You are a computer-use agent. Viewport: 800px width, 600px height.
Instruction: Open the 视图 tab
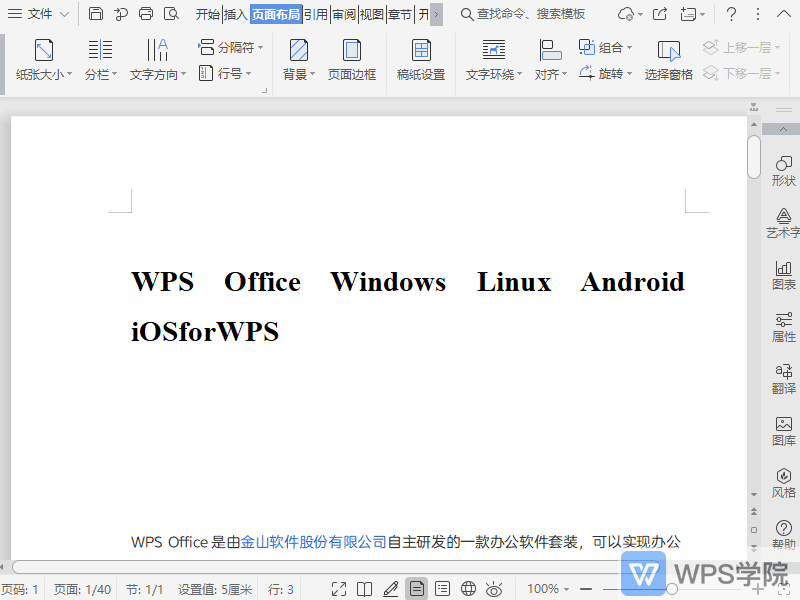(371, 14)
